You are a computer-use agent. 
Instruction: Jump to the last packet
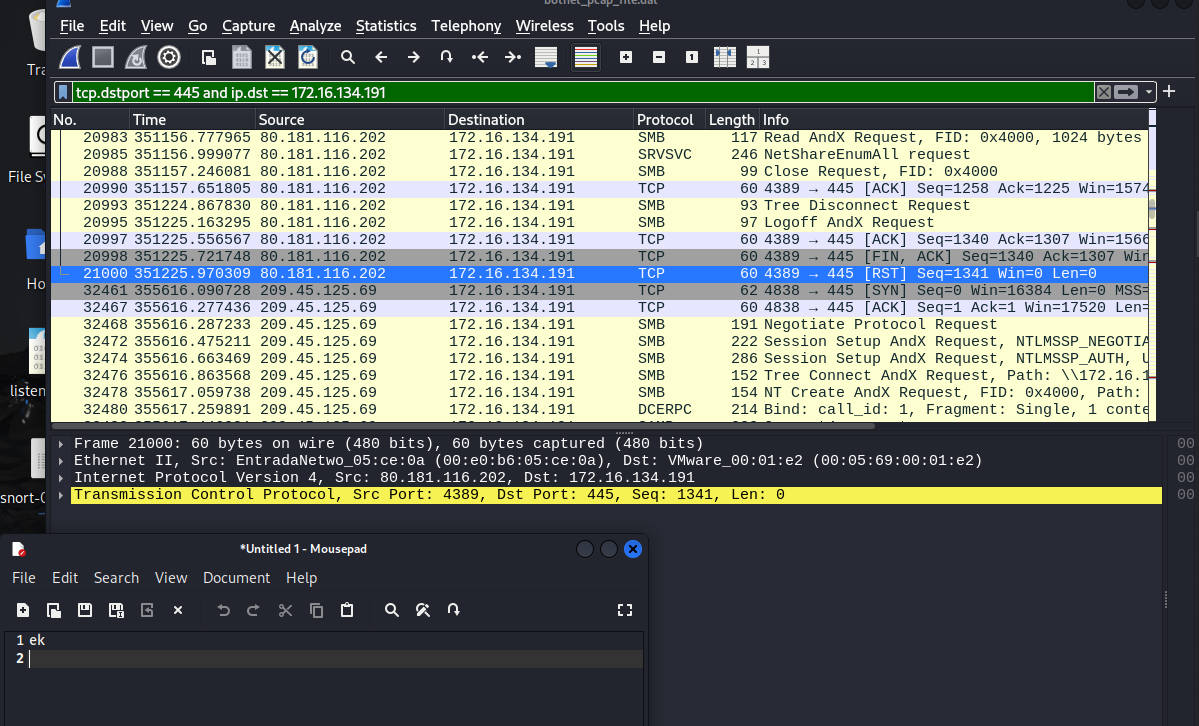click(x=512, y=57)
